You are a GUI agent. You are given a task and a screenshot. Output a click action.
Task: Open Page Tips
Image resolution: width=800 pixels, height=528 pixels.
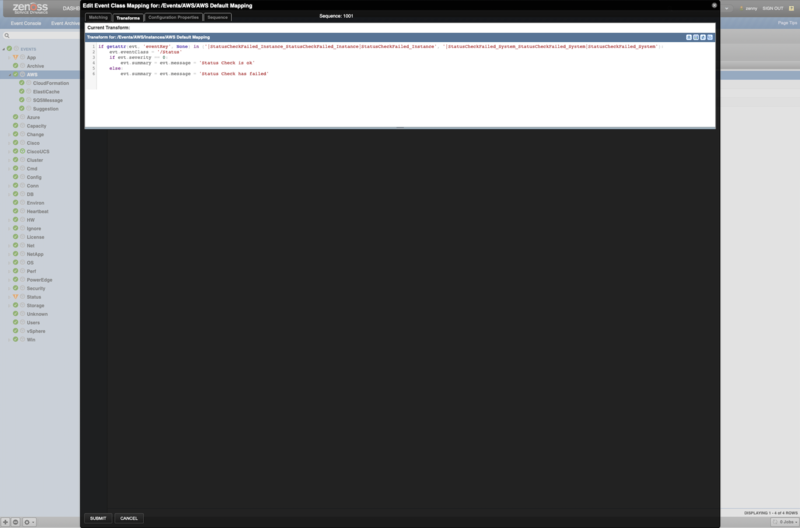pos(787,23)
